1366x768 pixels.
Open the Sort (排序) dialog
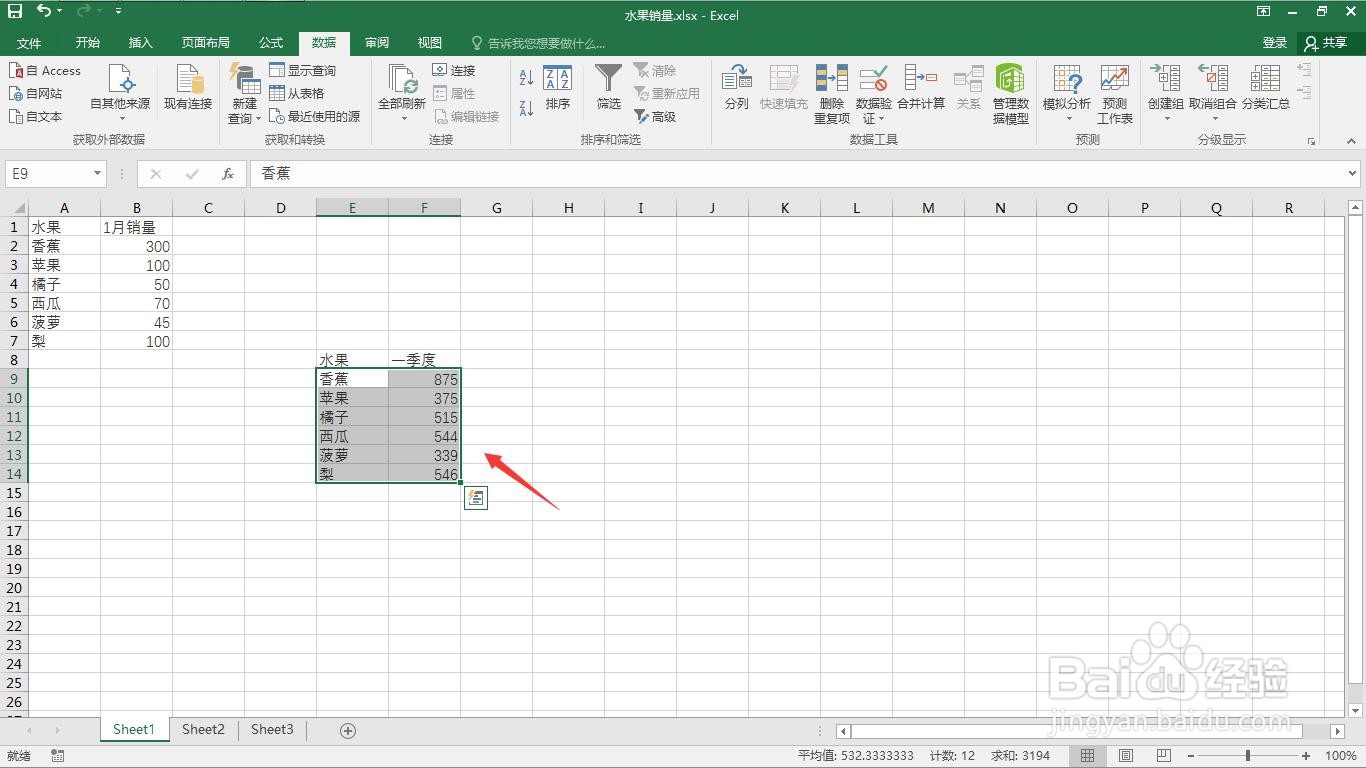[558, 88]
